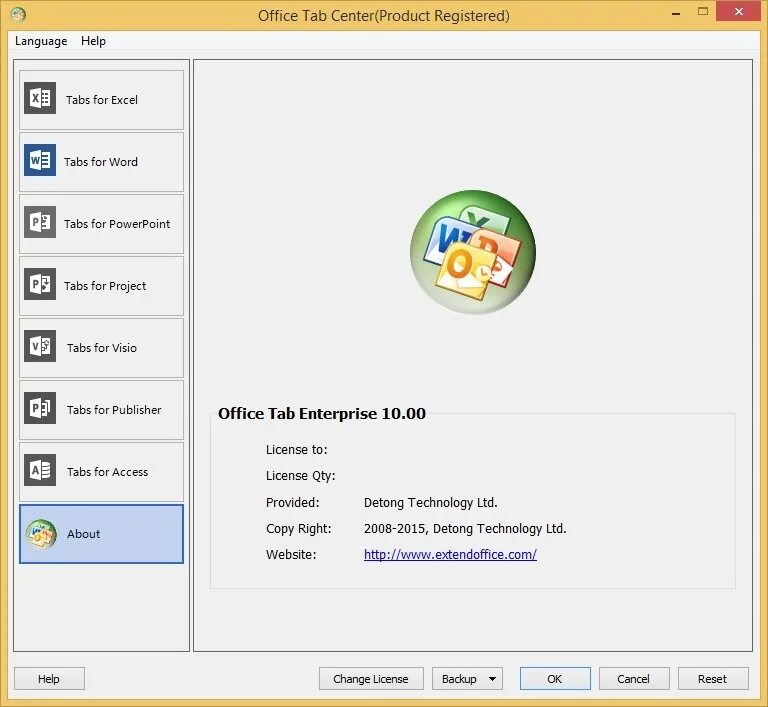Click the Visio icon in sidebar
Viewport: 768px width, 707px height.
pyautogui.click(x=40, y=346)
